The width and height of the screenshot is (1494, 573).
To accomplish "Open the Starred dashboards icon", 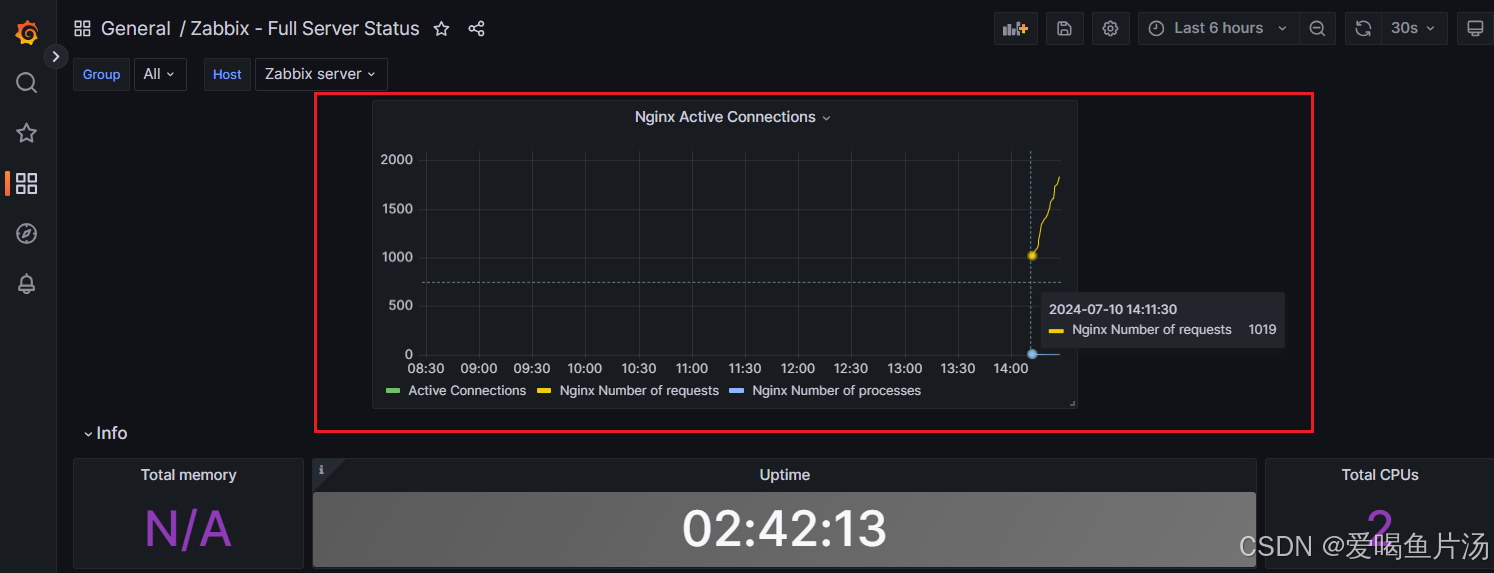I will pyautogui.click(x=27, y=133).
